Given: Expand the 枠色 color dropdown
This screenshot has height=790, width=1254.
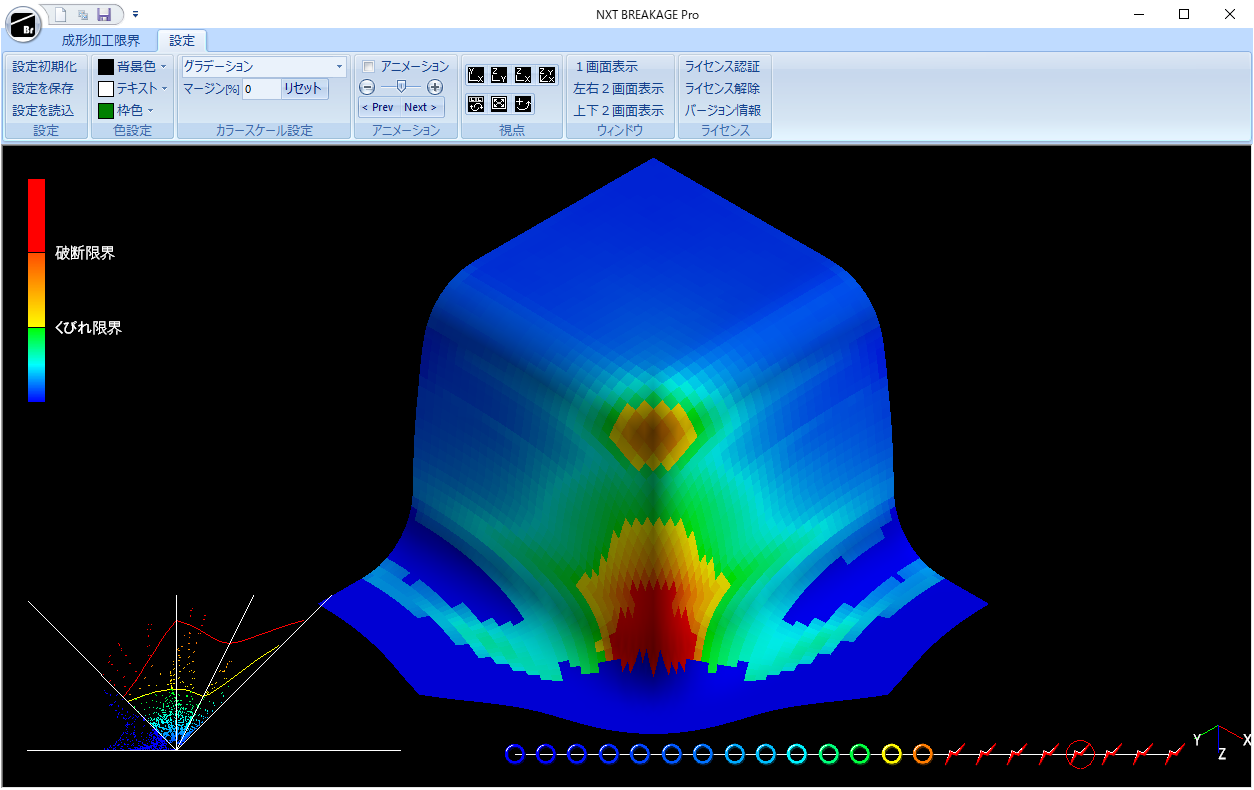Looking at the screenshot, I should click(x=151, y=110).
